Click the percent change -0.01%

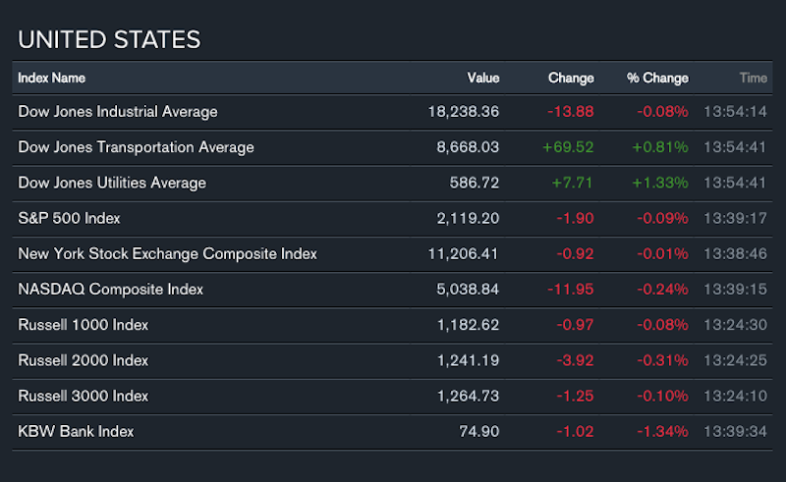[x=663, y=254]
